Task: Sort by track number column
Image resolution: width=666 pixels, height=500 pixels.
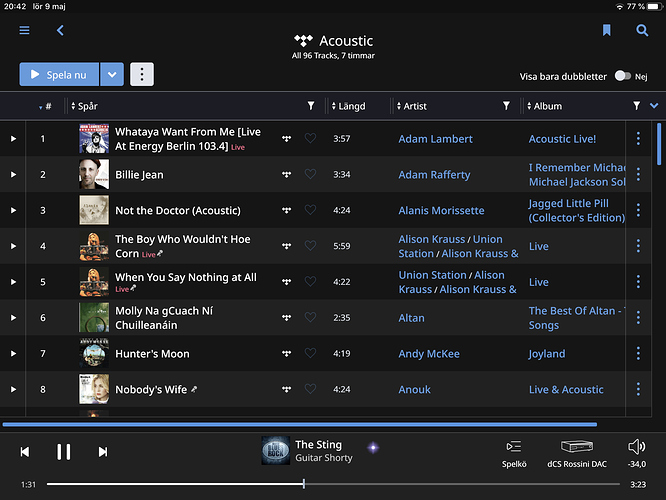Action: click(45, 106)
